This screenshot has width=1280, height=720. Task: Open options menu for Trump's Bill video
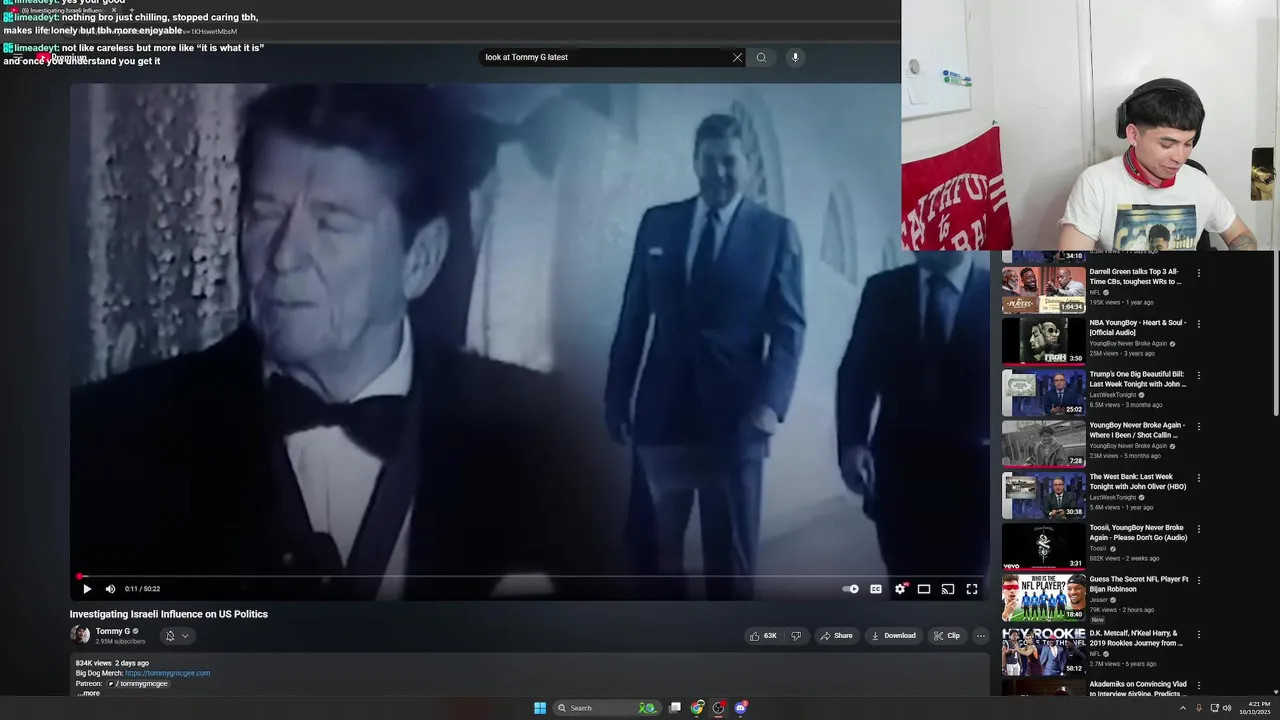(1199, 375)
